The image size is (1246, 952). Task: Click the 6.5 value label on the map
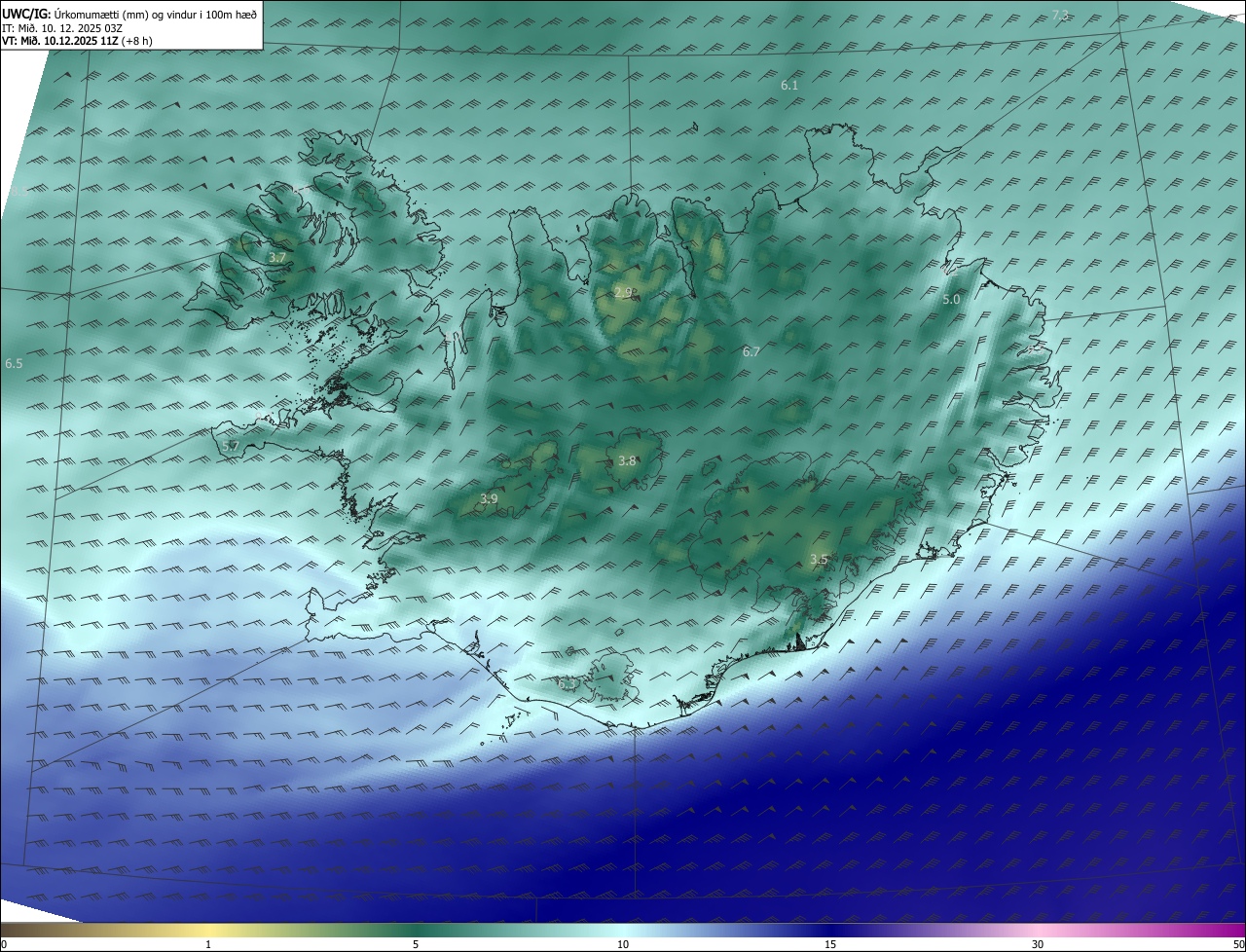pos(14,363)
